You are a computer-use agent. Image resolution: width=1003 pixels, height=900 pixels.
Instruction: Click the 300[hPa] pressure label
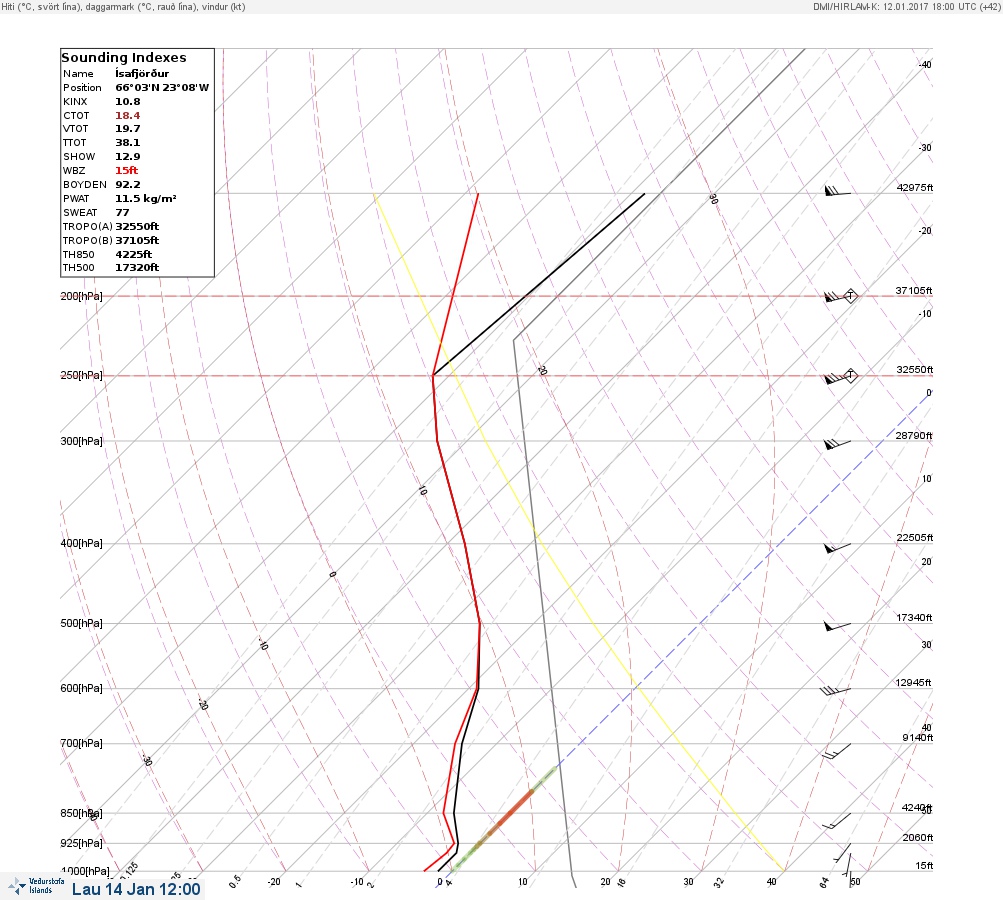(x=81, y=441)
